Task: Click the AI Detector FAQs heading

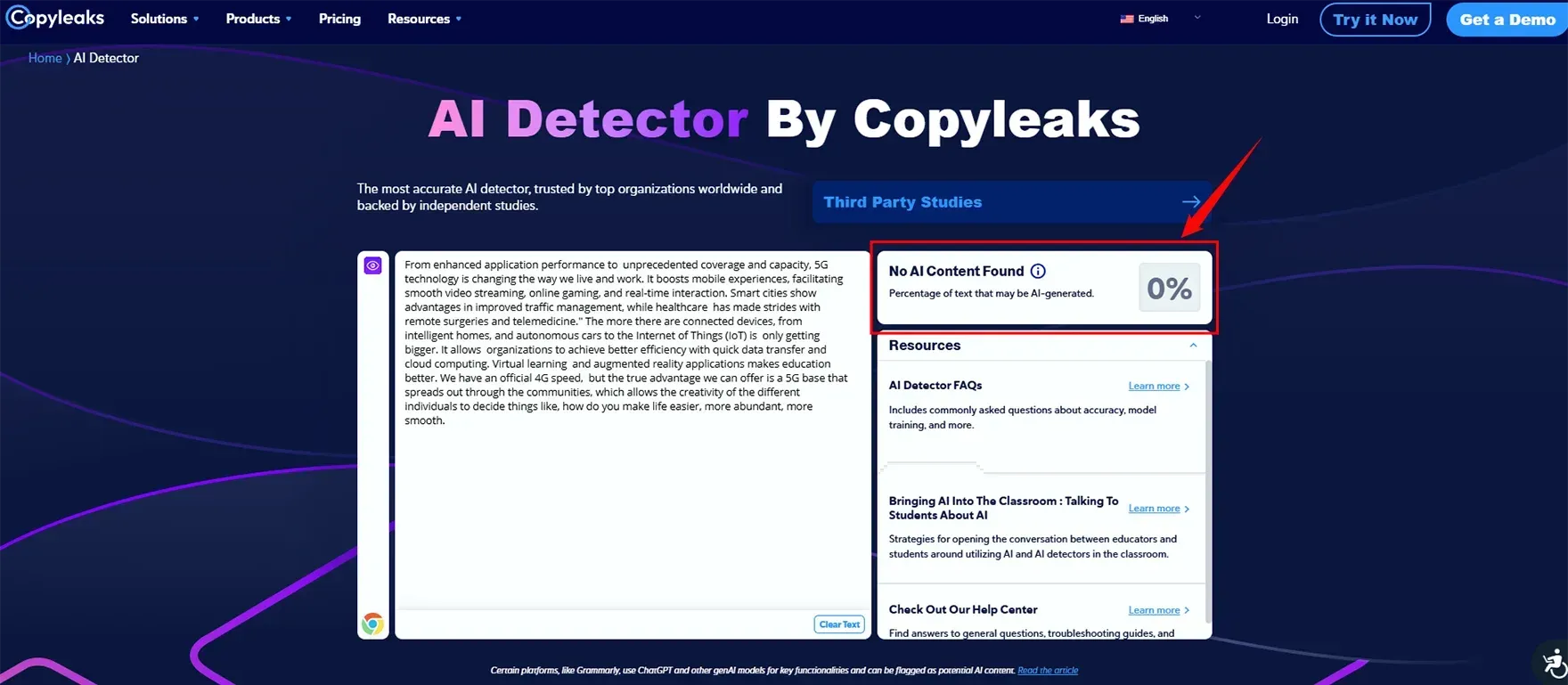Action: click(935, 386)
